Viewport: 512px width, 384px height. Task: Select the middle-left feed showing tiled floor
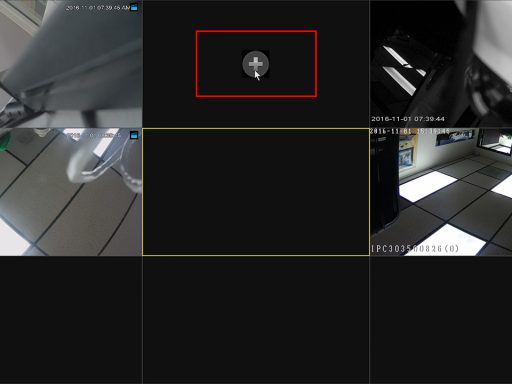[71, 192]
